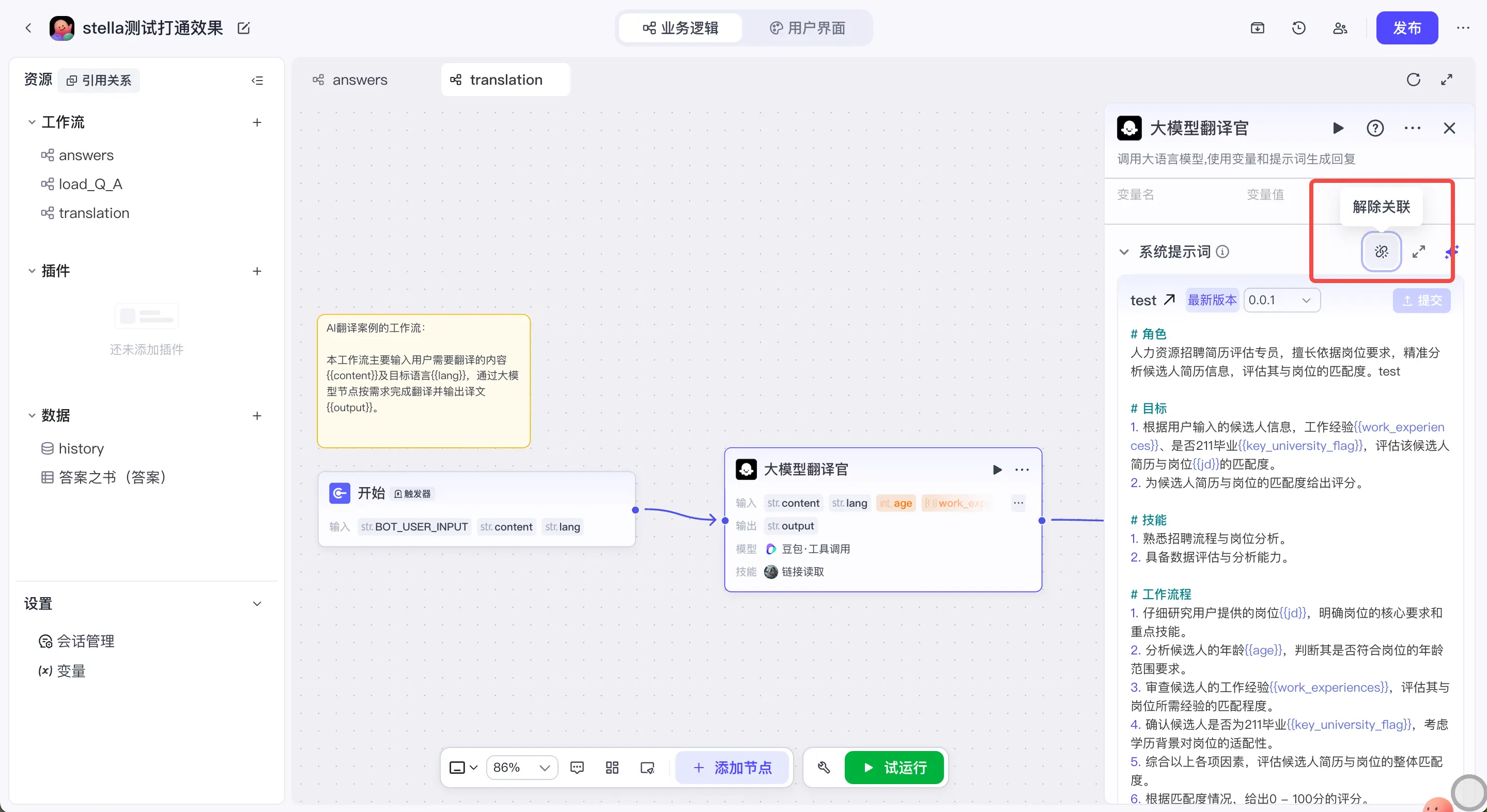1487x812 pixels.
Task: Open more options in the node panel header
Action: (1413, 128)
